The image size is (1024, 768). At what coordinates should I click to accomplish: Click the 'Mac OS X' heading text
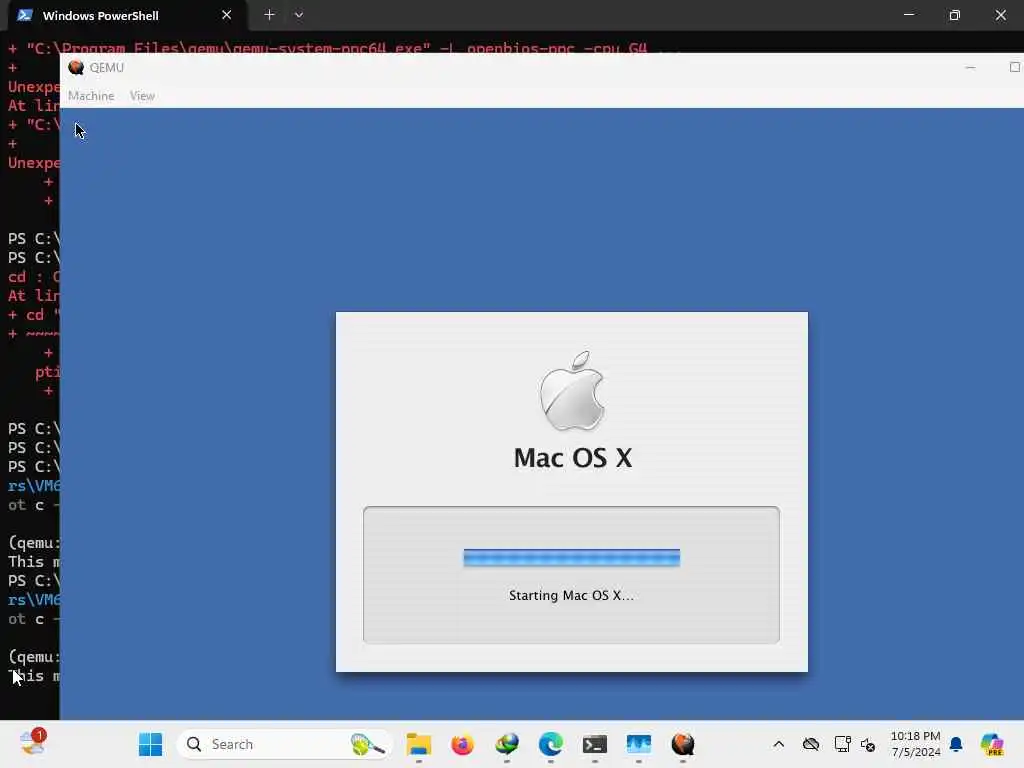click(x=573, y=458)
